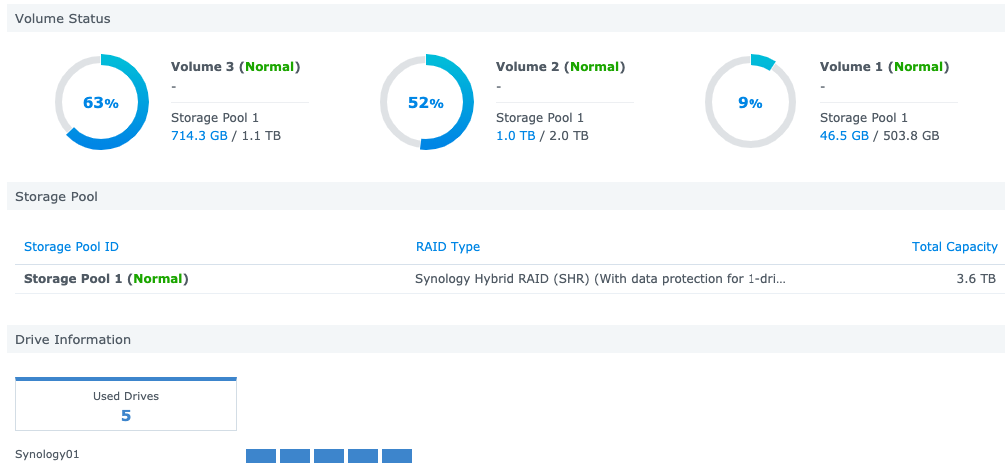The width and height of the screenshot is (1005, 475).
Task: Click the Volume 3 usage ring at 63%
Action: pyautogui.click(x=101, y=102)
